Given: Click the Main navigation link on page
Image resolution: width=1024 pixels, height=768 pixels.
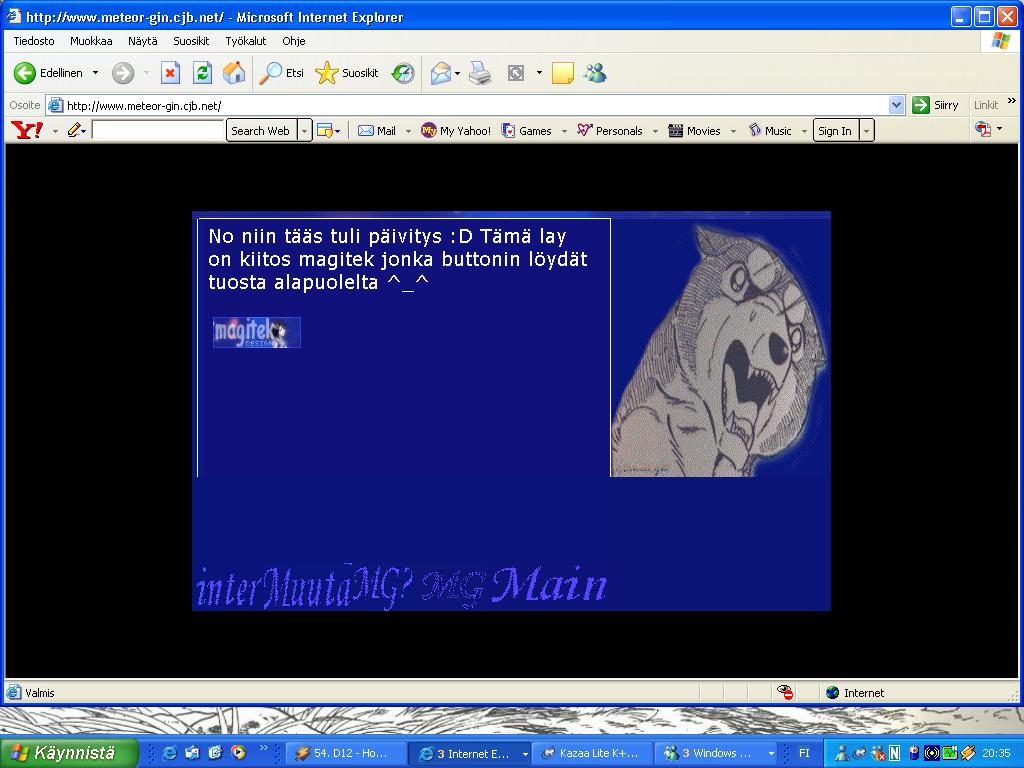Looking at the screenshot, I should (549, 586).
